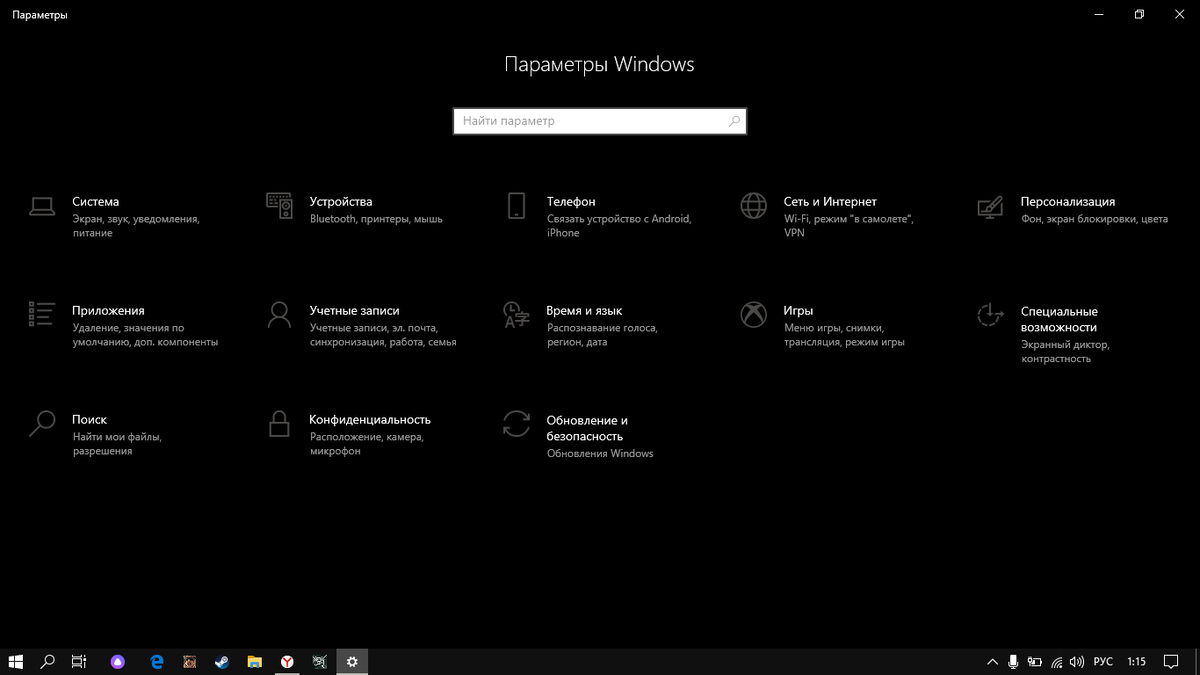
Task: Click the pinned app icon between Edge and Steam
Action: tap(189, 661)
